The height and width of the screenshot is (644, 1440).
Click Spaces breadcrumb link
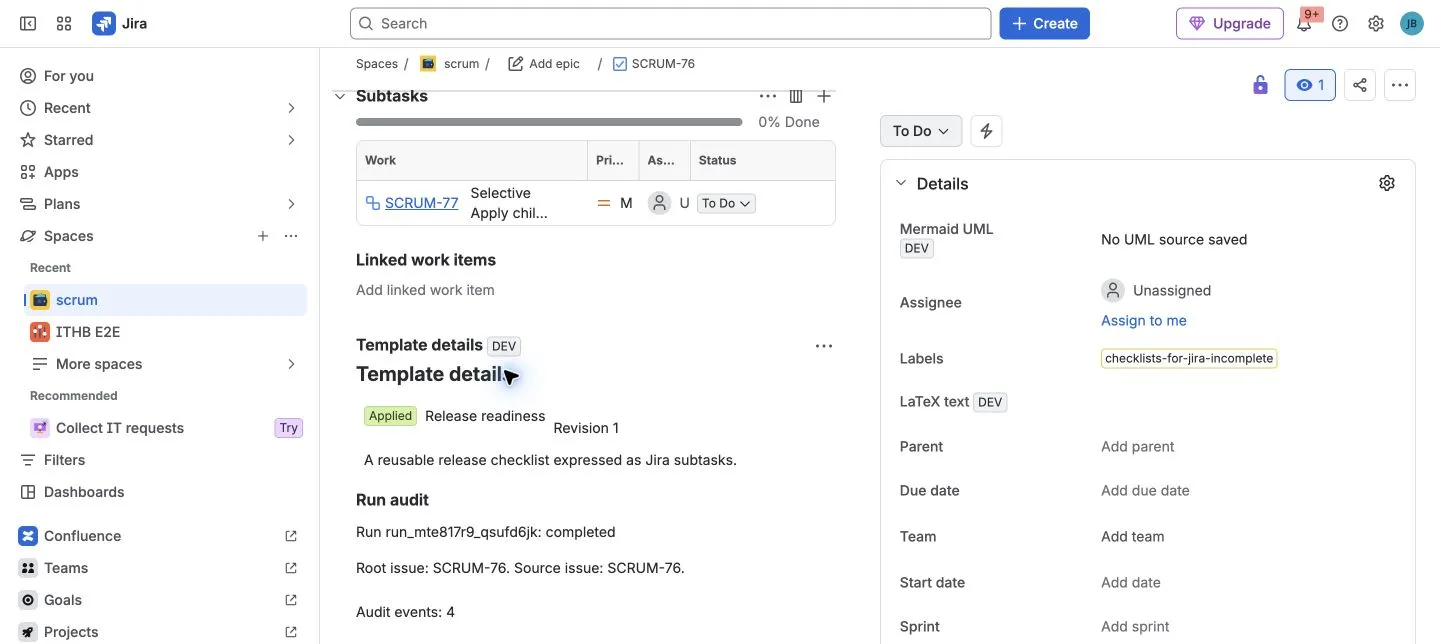[x=377, y=63]
